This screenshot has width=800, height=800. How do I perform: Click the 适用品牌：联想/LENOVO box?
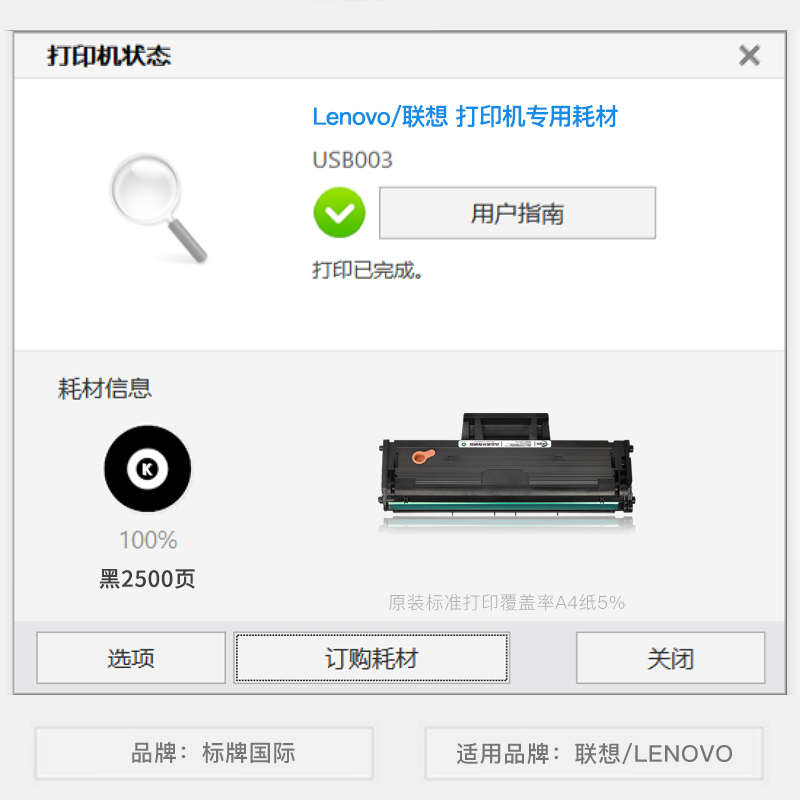(x=594, y=753)
